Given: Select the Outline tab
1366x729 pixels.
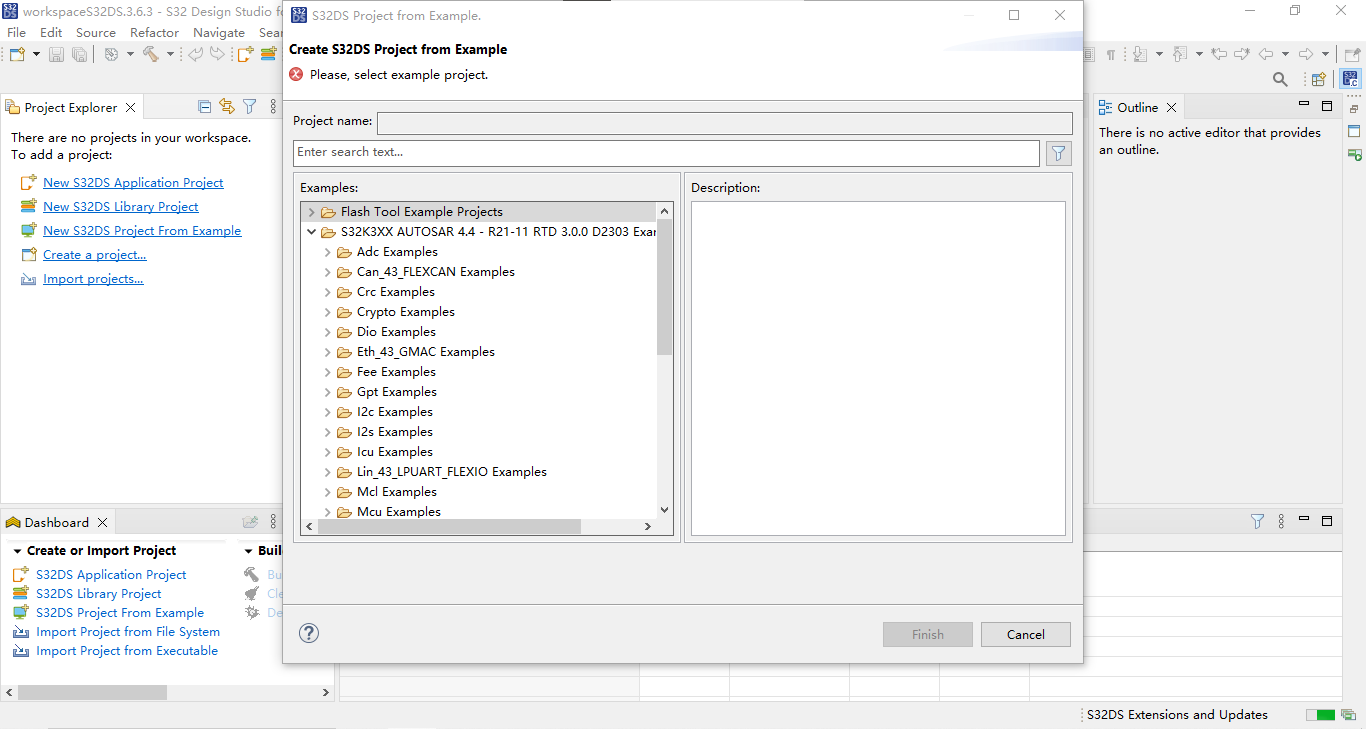Looking at the screenshot, I should 1138,107.
